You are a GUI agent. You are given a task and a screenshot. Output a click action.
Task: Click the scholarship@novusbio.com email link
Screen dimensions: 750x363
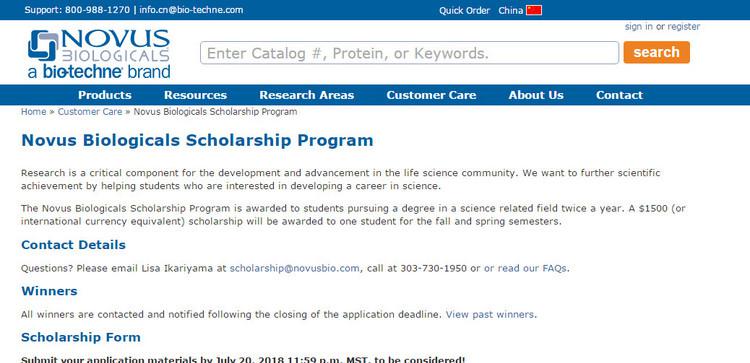point(294,268)
